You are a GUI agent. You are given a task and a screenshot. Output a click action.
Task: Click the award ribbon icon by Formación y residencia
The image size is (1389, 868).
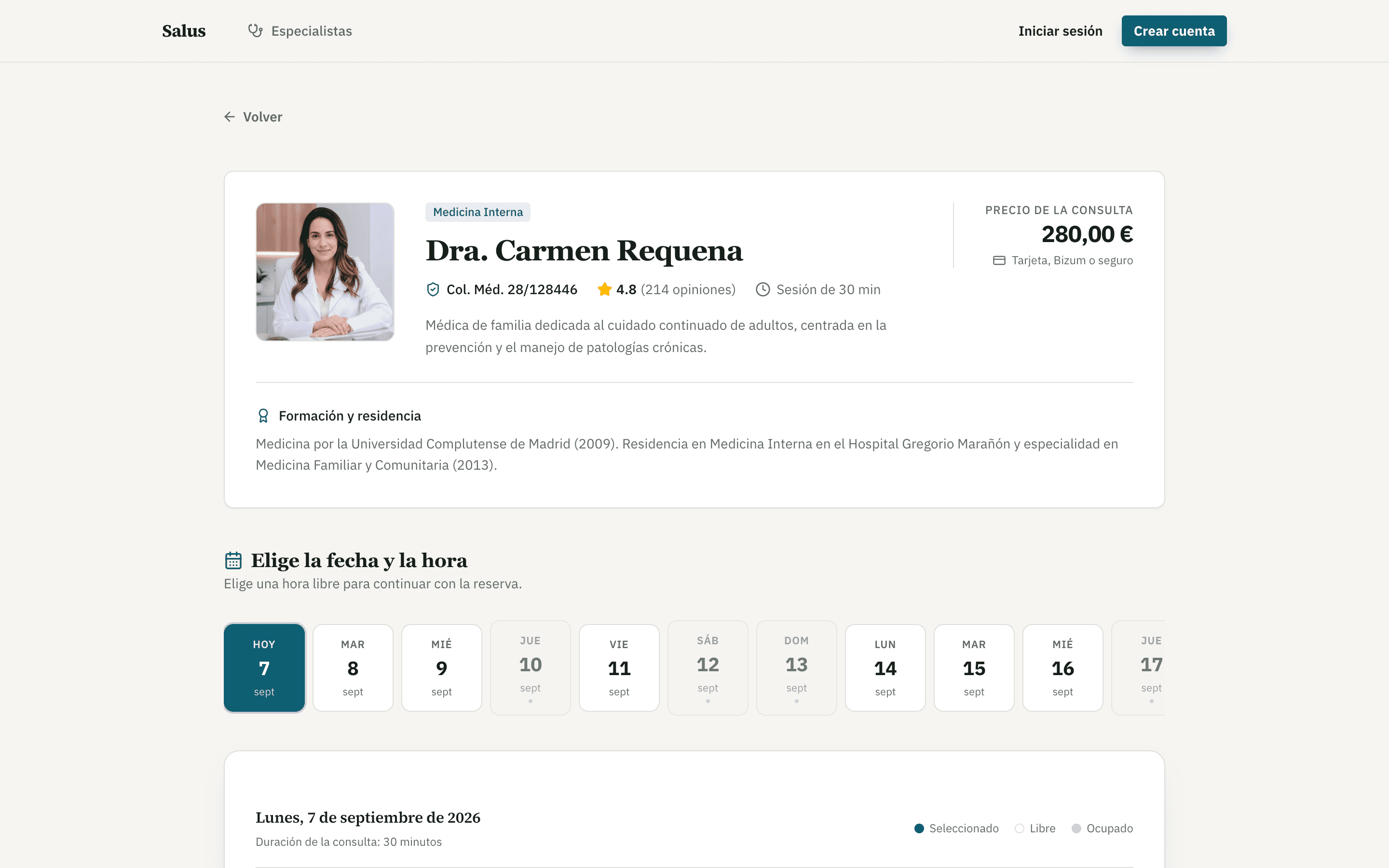263,416
